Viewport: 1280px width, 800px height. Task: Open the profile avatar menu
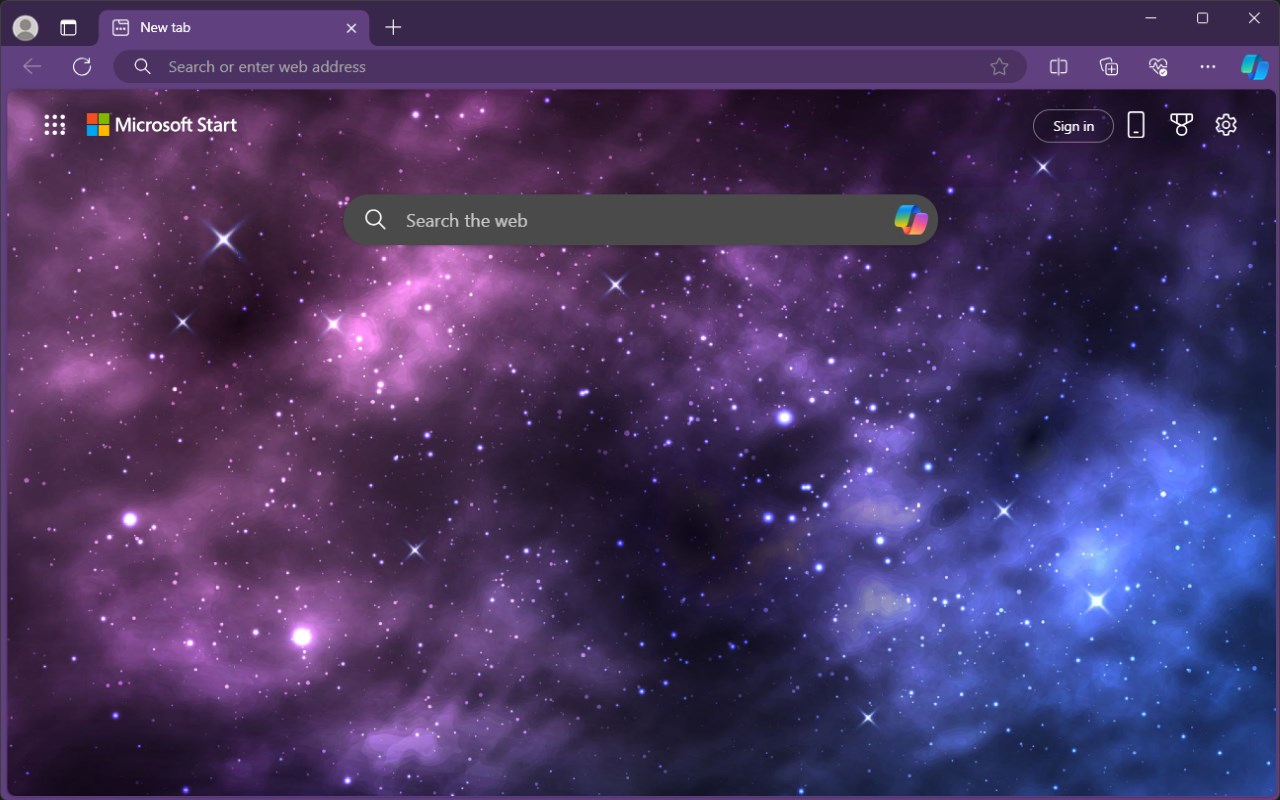pyautogui.click(x=25, y=27)
